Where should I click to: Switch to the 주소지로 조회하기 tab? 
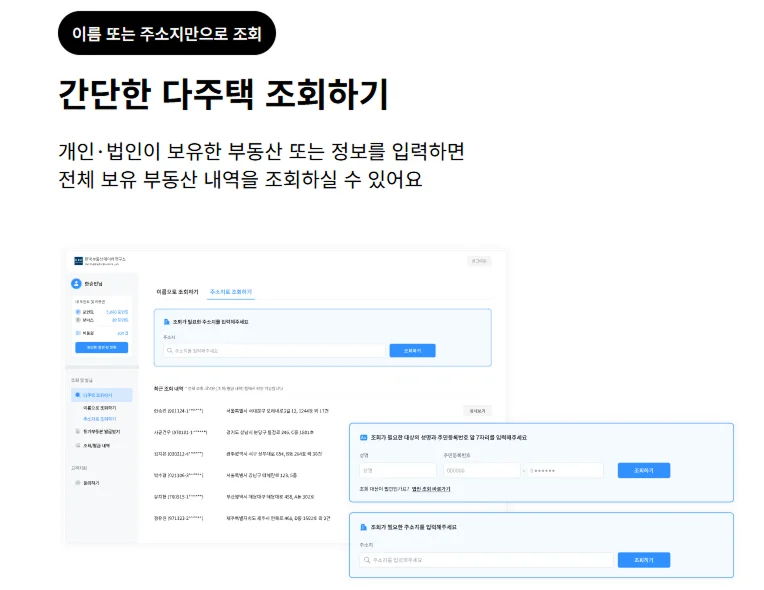231,292
